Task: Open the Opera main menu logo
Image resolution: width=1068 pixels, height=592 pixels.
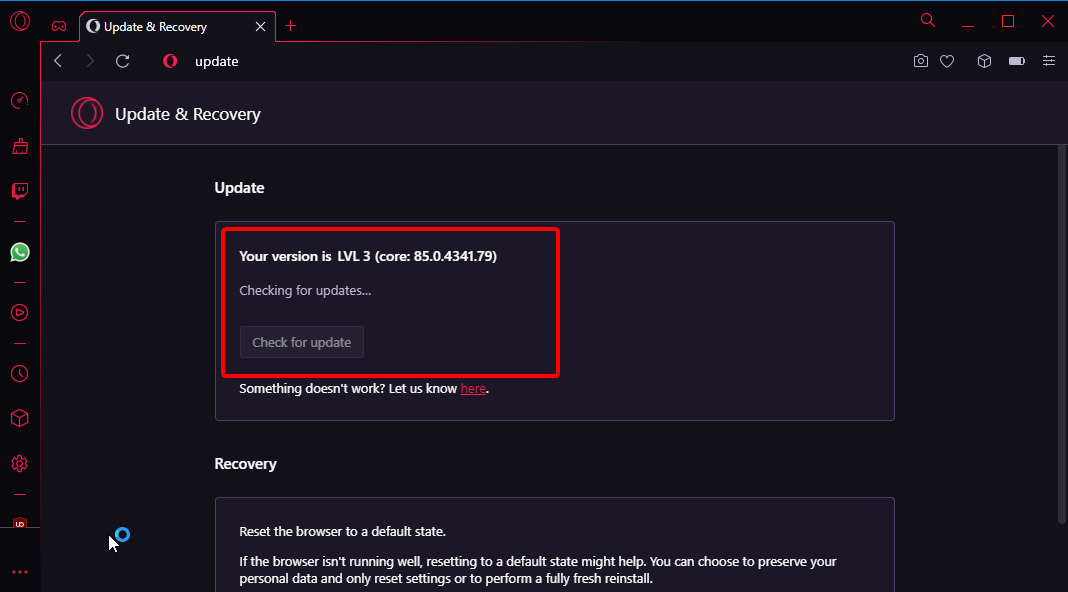Action: (x=20, y=21)
